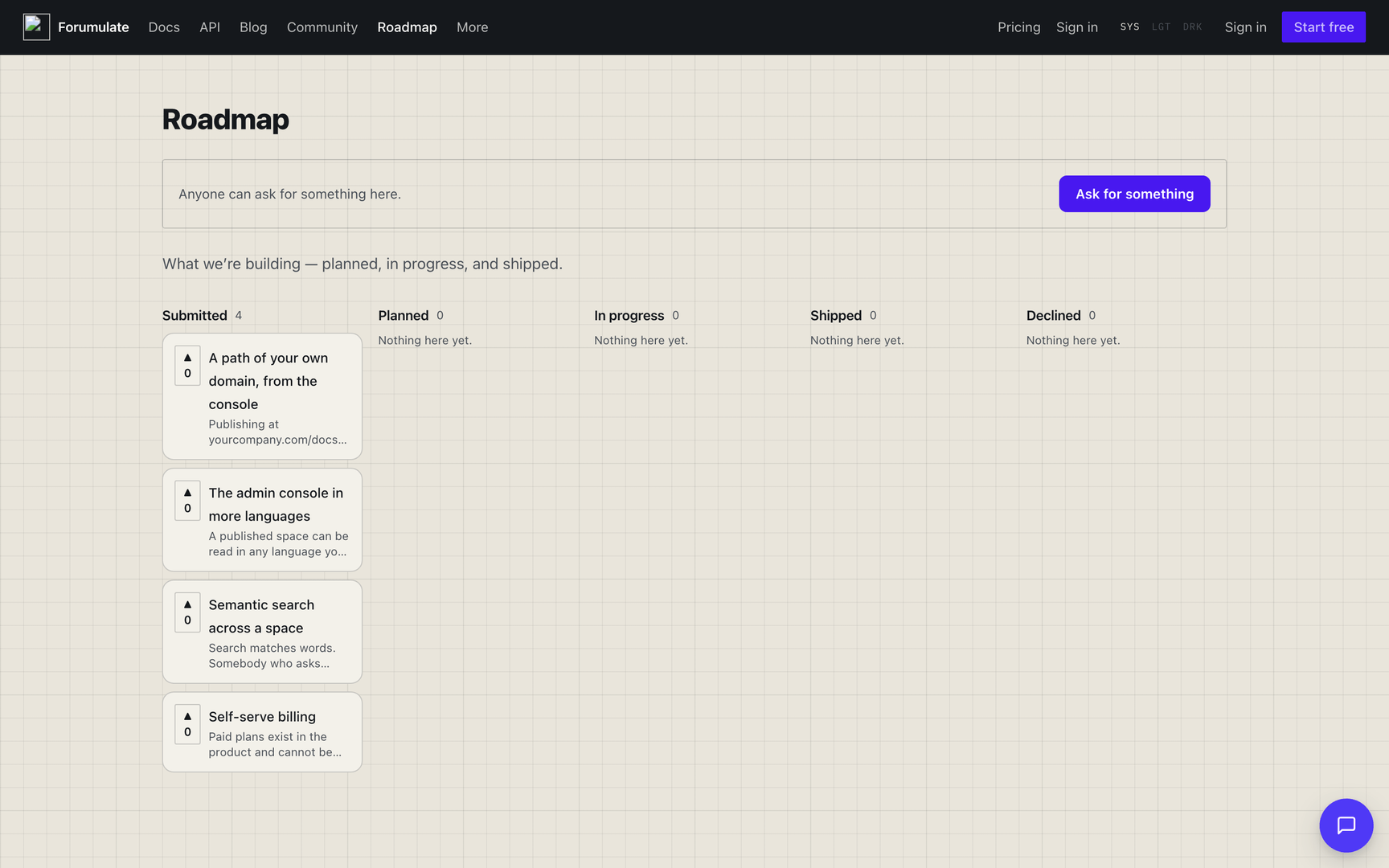Click "Nothing here yet." under Shipped
1389x868 pixels.
click(x=857, y=341)
